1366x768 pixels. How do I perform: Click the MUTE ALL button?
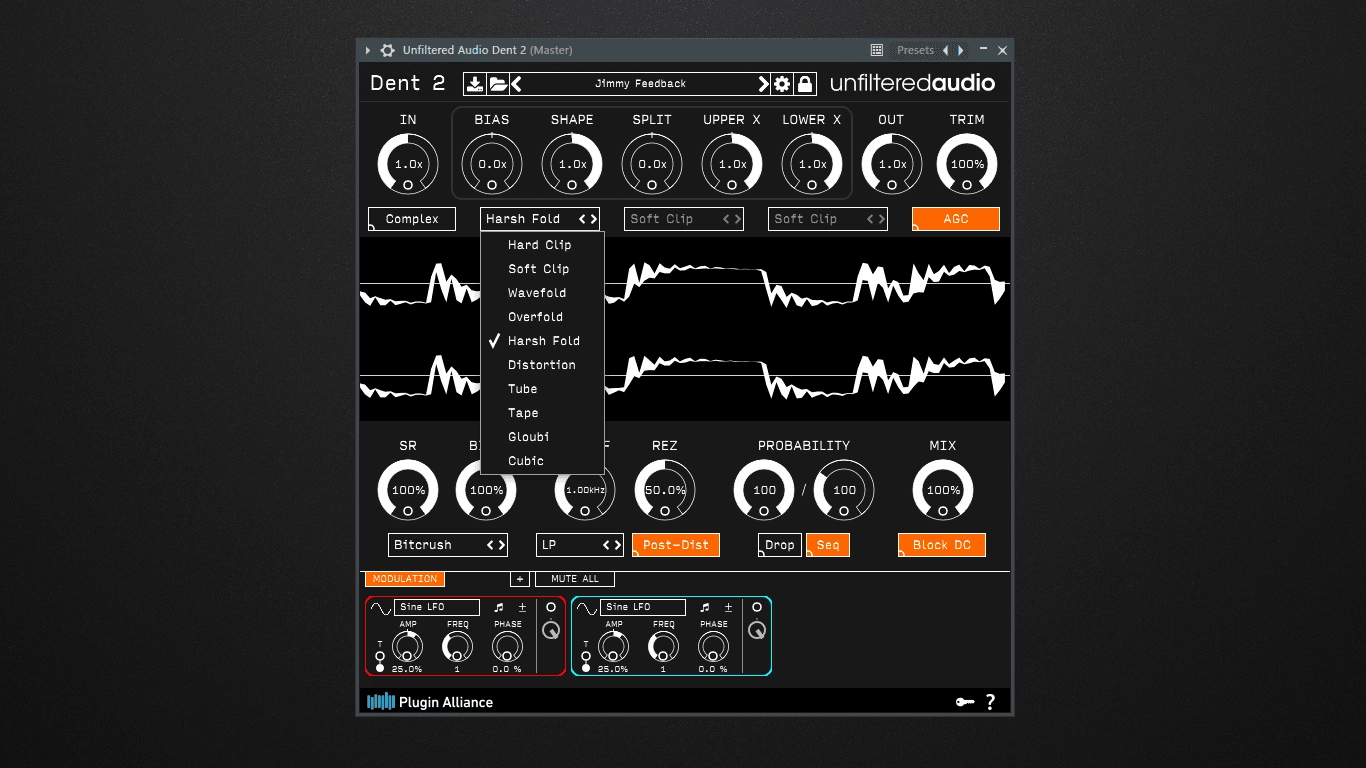(575, 579)
